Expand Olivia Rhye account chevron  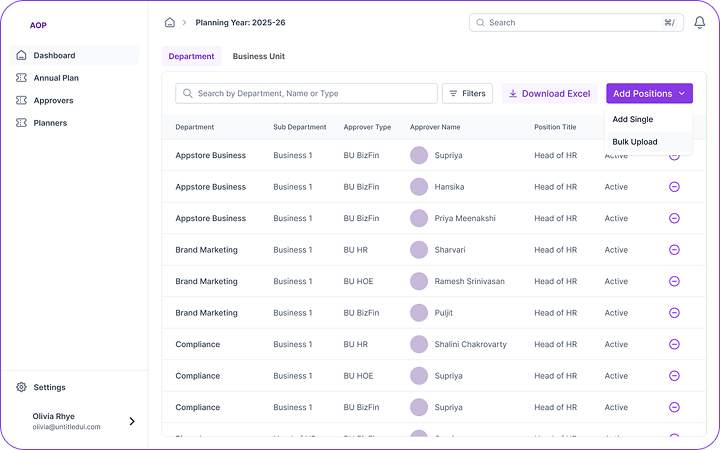coord(132,421)
